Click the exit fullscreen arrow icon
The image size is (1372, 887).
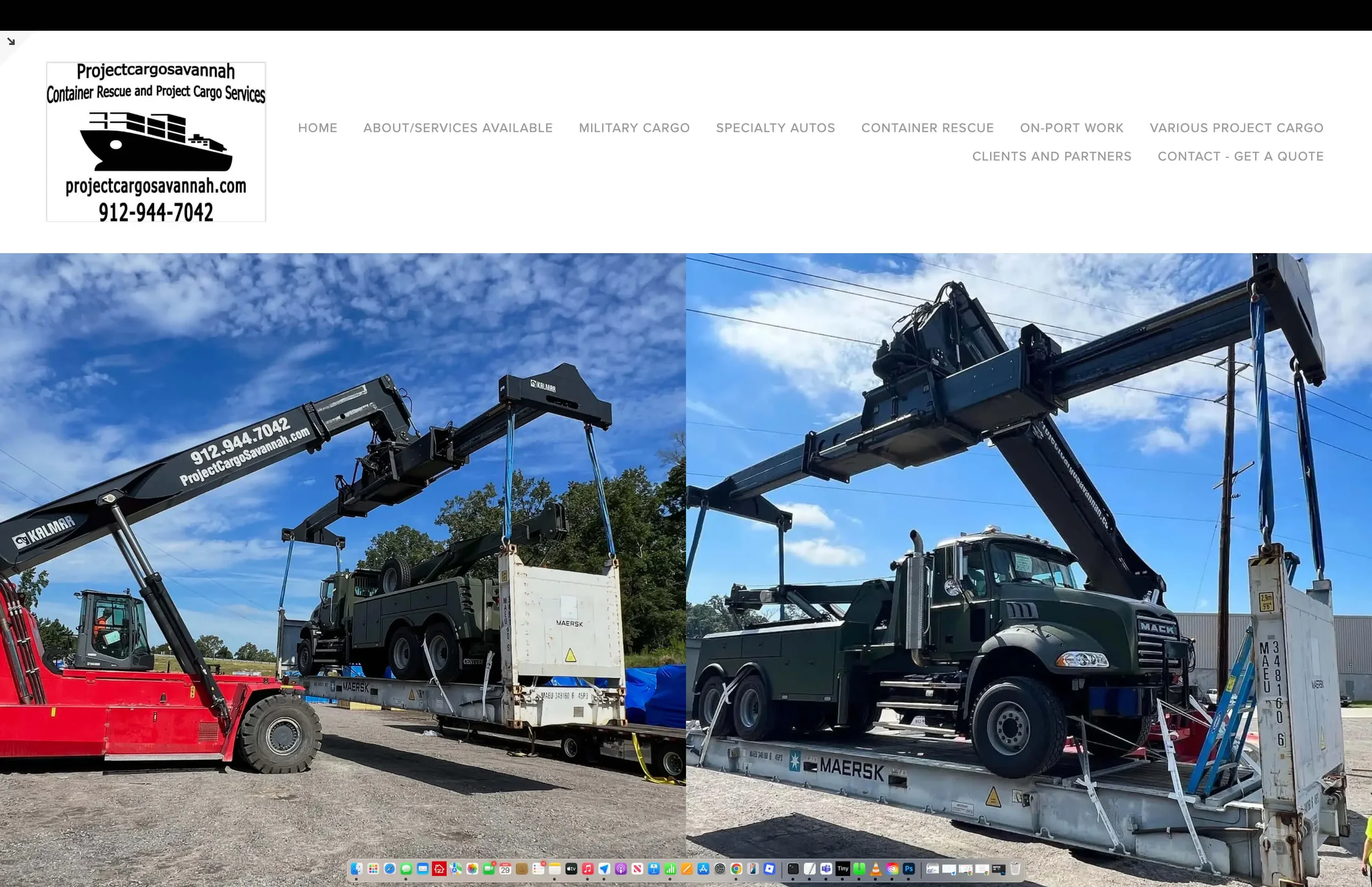[11, 42]
